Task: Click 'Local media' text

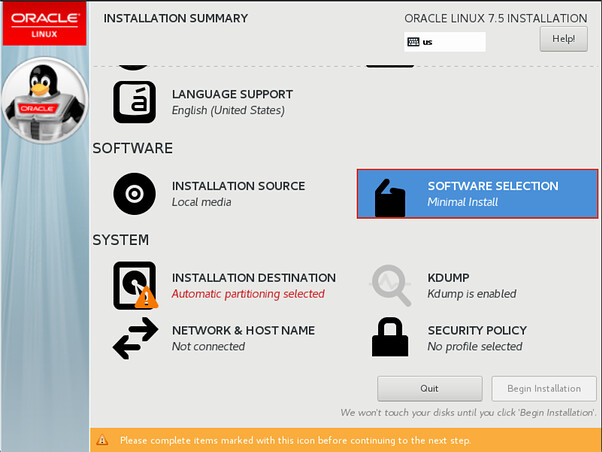Action: tap(202, 202)
